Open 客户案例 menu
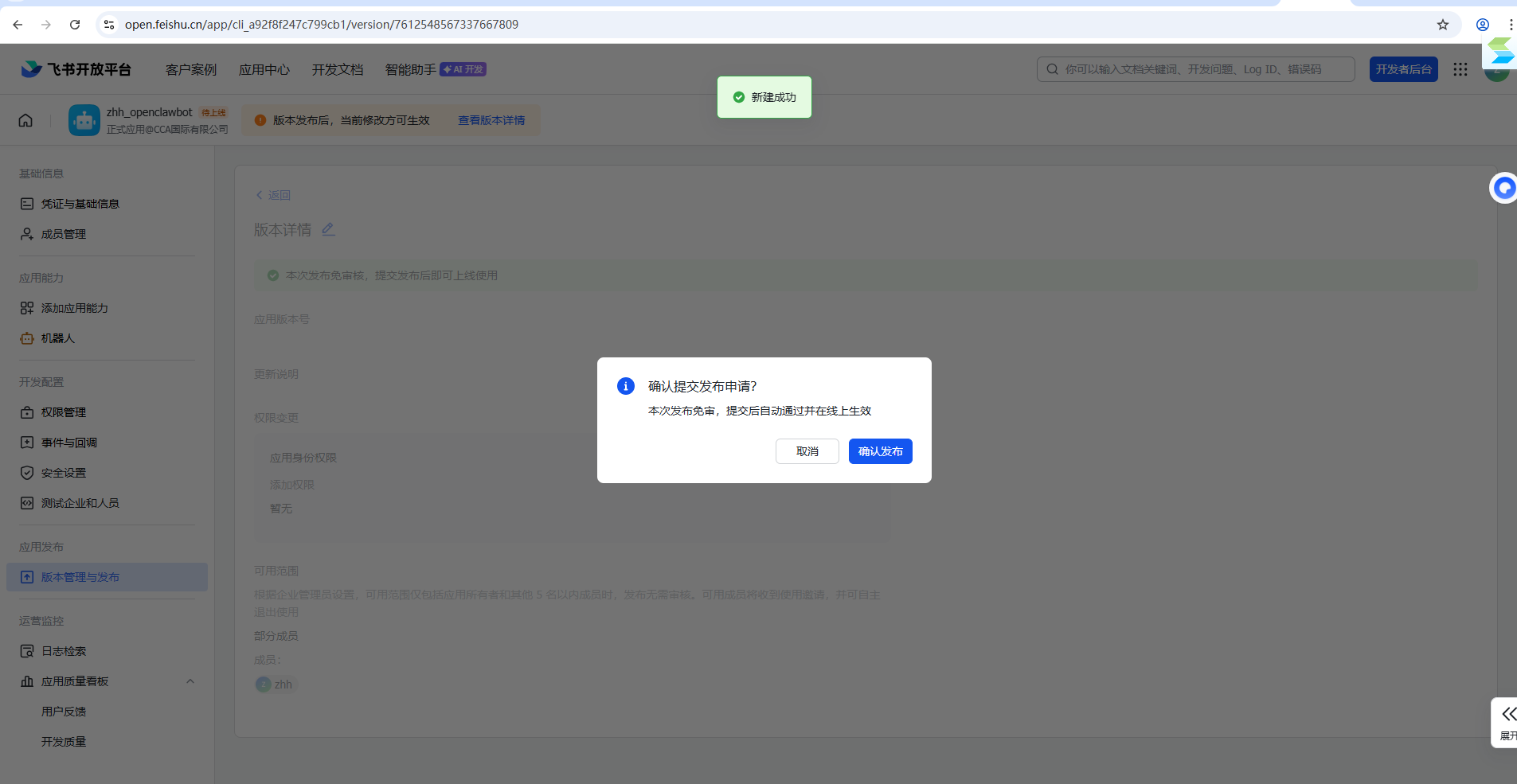This screenshot has height=784, width=1517. coord(191,69)
